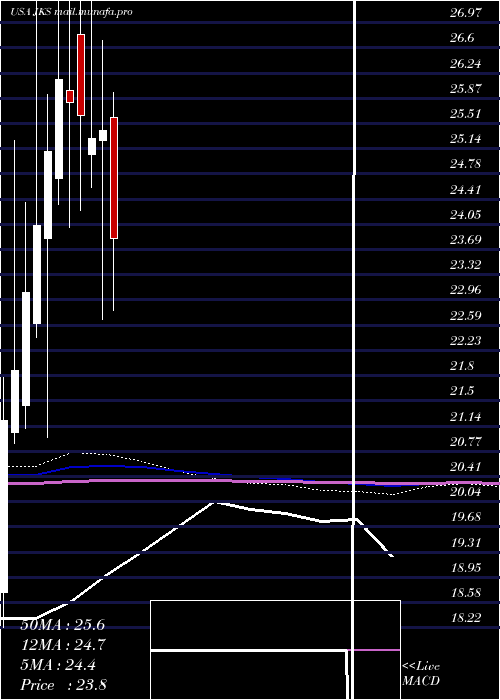Click the last red candlestick ending near 23.8
This screenshot has height=700, width=500.
(x=114, y=178)
